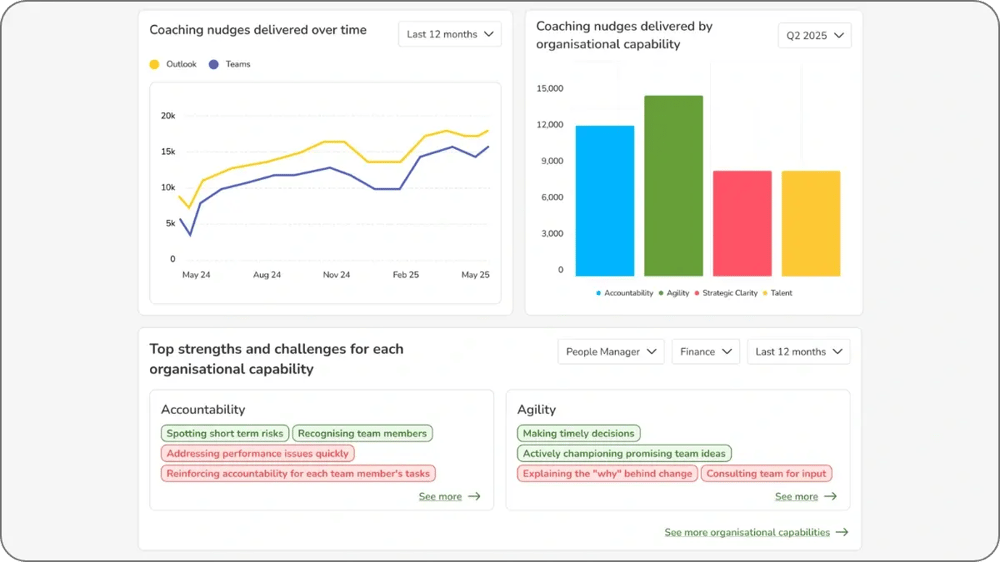Click the Talent legend marker

(x=766, y=293)
